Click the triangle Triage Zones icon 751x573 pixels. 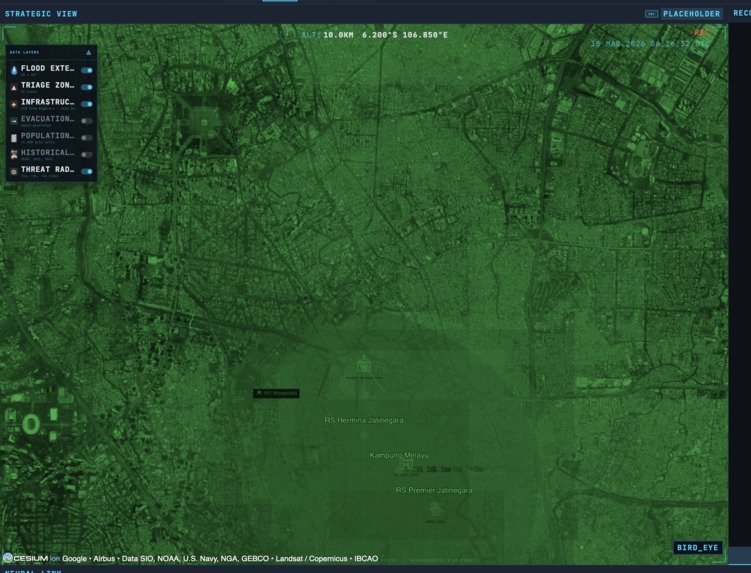[14, 87]
